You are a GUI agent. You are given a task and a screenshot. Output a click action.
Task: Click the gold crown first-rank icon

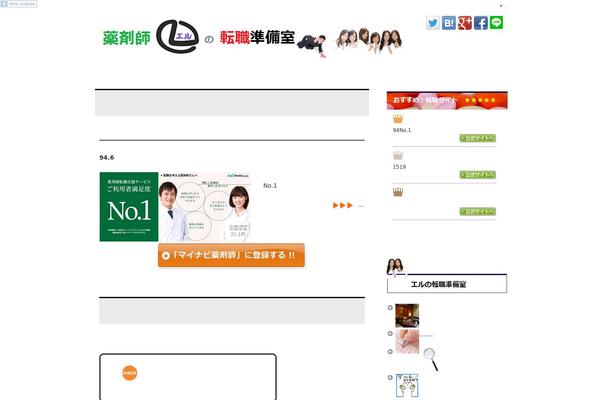pyautogui.click(x=398, y=119)
